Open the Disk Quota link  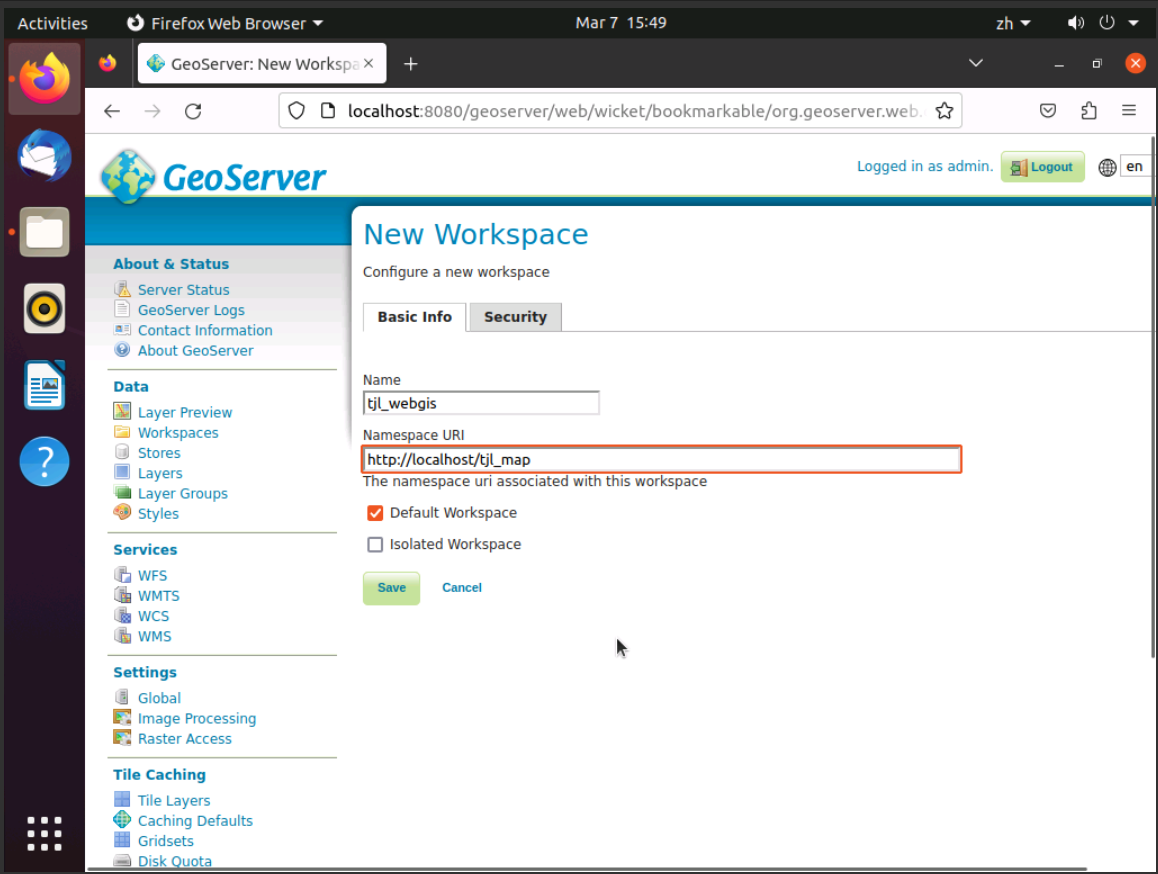(175, 861)
